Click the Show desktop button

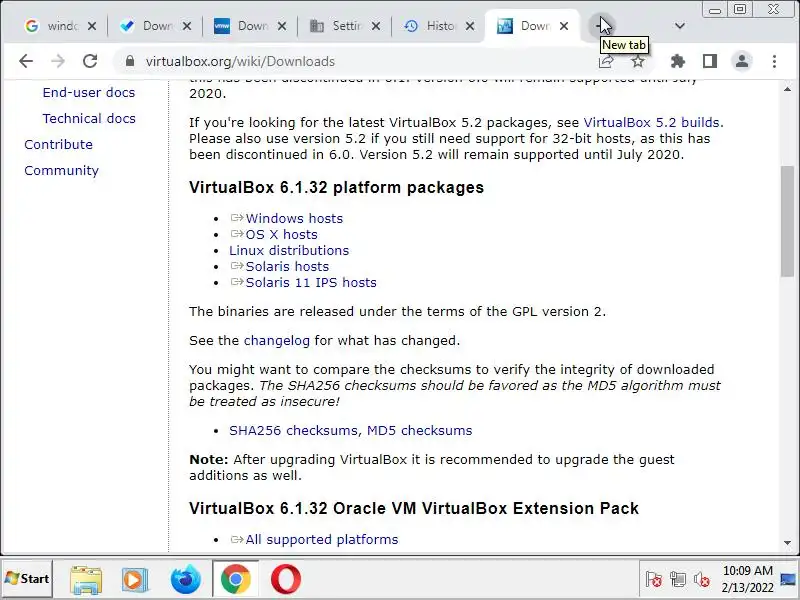coord(789,579)
